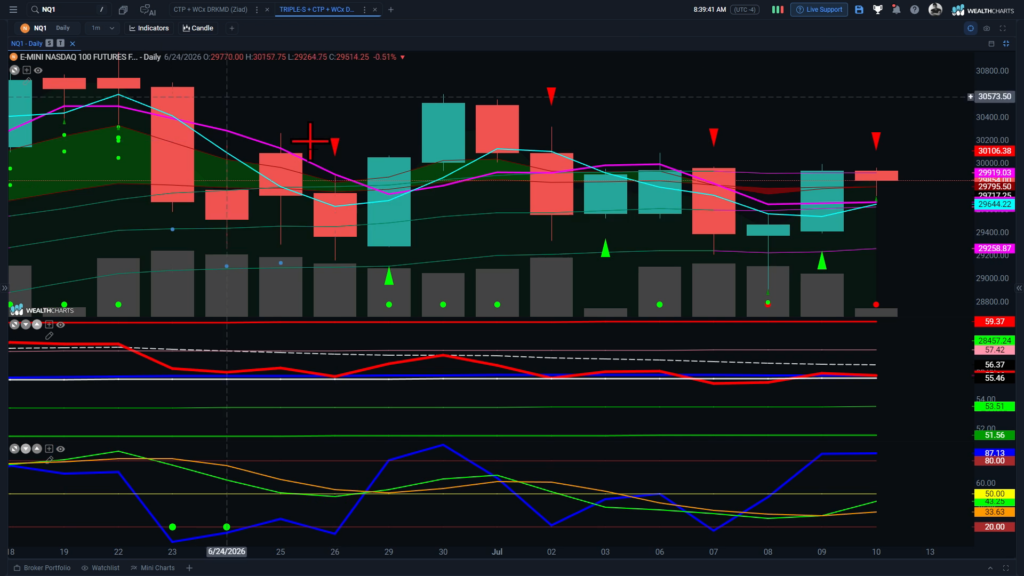Image resolution: width=1024 pixels, height=576 pixels.
Task: Toggle the S badge on NQ1 tab
Action: 49,43
